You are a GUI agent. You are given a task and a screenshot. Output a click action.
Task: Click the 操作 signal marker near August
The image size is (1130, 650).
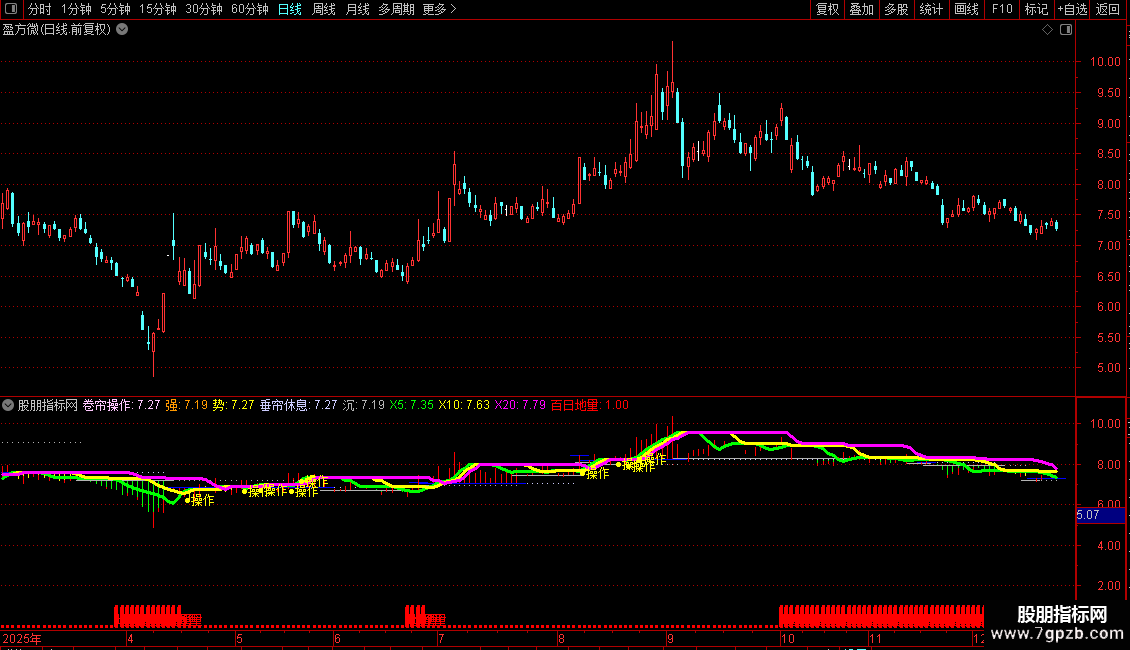(x=595, y=473)
